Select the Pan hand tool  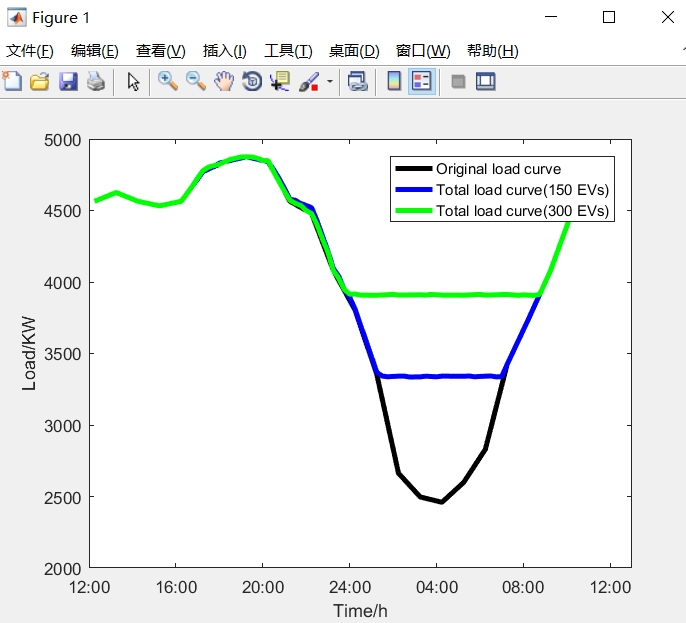coord(224,81)
